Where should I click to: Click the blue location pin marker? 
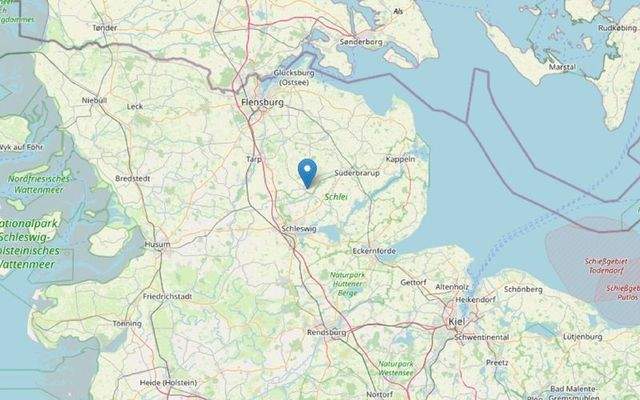coord(307,173)
